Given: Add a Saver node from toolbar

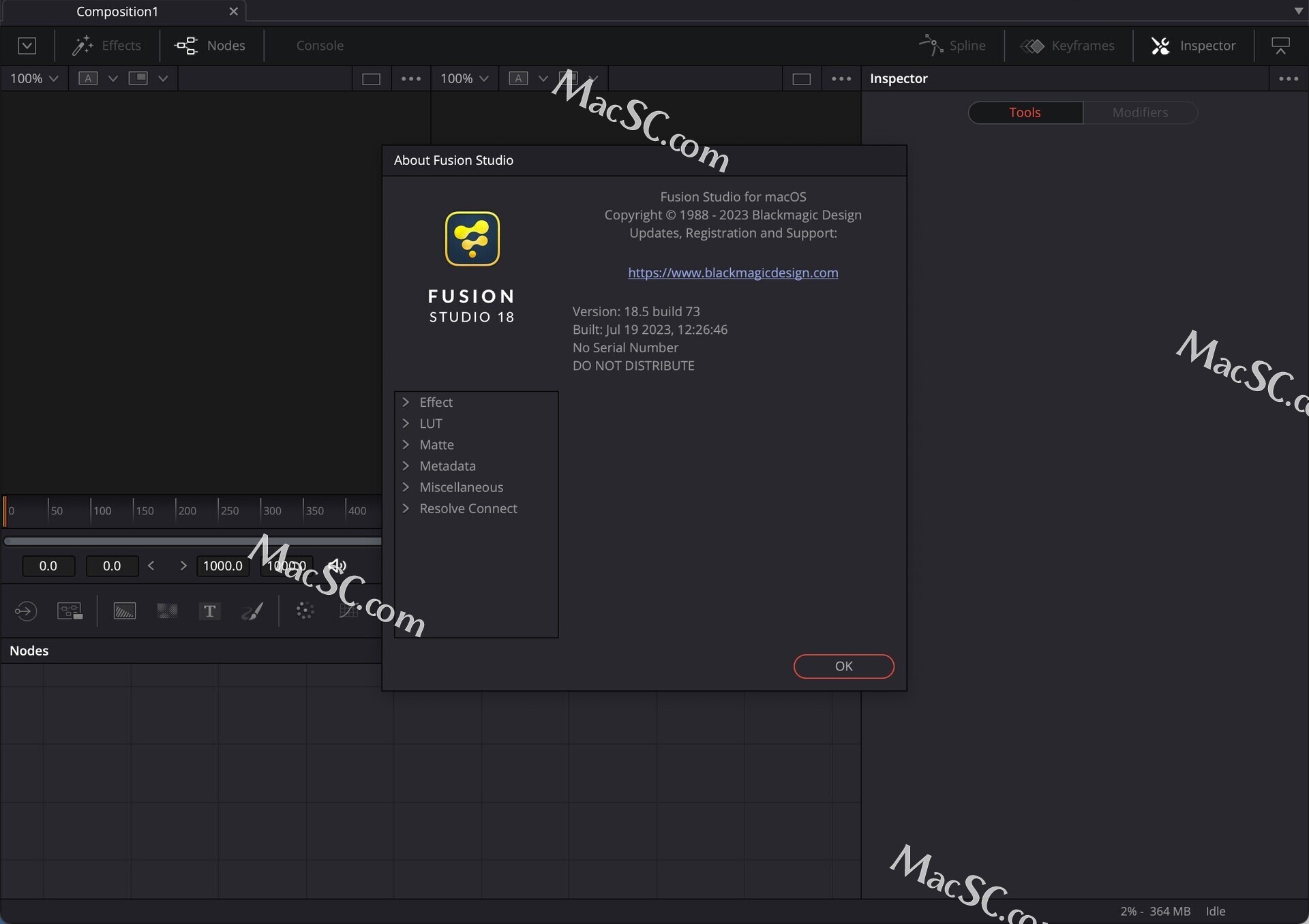Looking at the screenshot, I should (x=70, y=611).
